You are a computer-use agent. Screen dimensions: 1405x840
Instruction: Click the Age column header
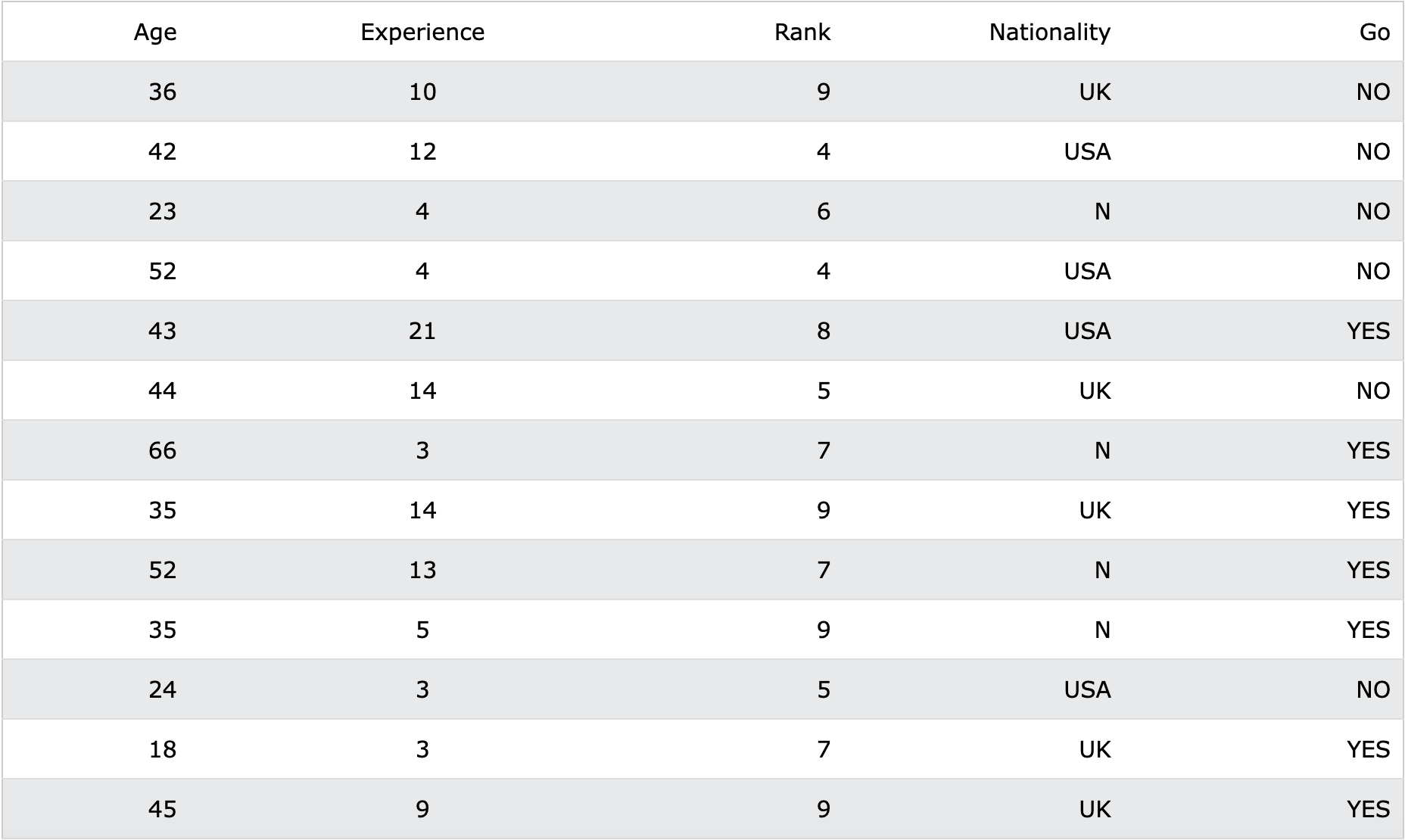155,32
